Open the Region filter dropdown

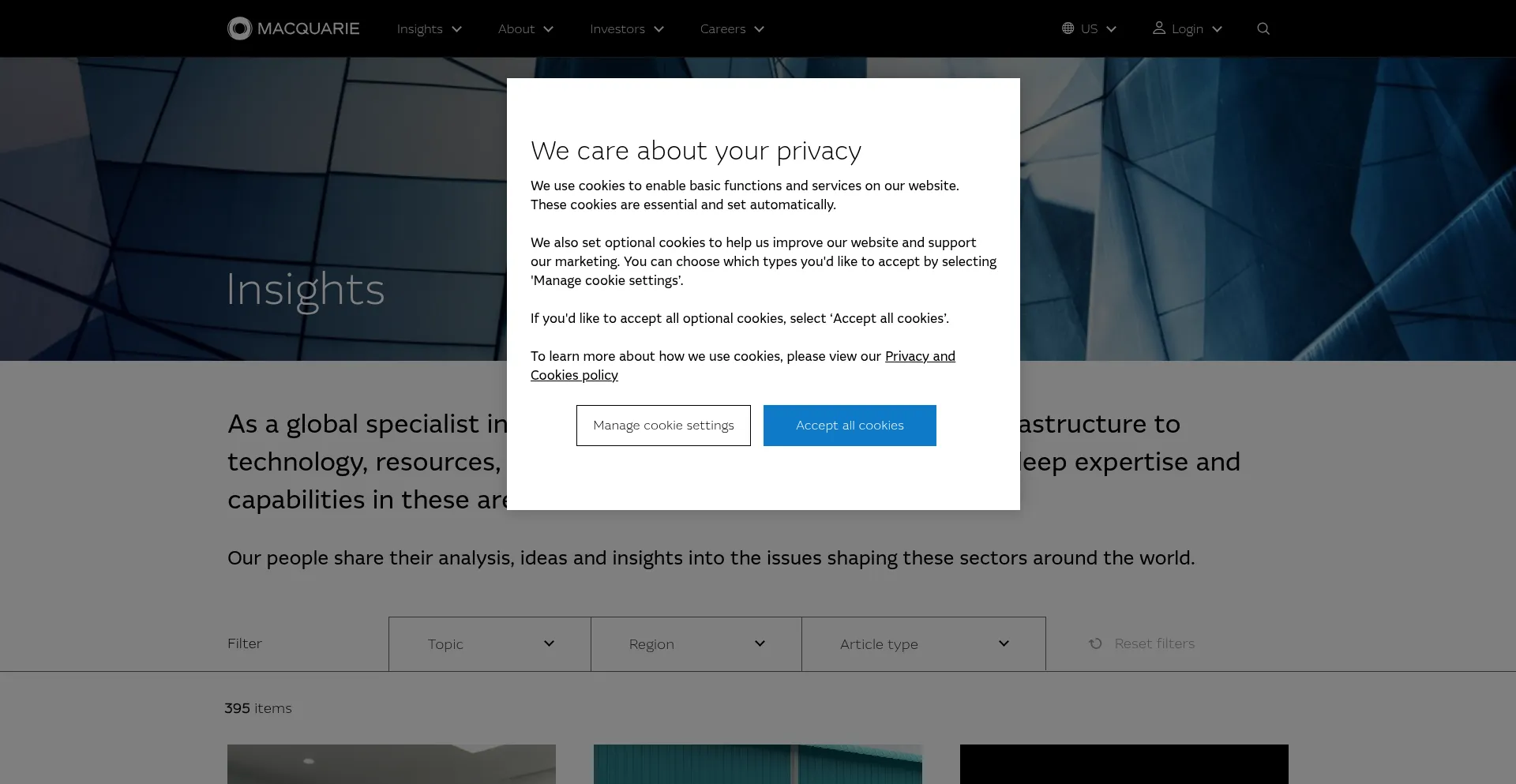[696, 644]
